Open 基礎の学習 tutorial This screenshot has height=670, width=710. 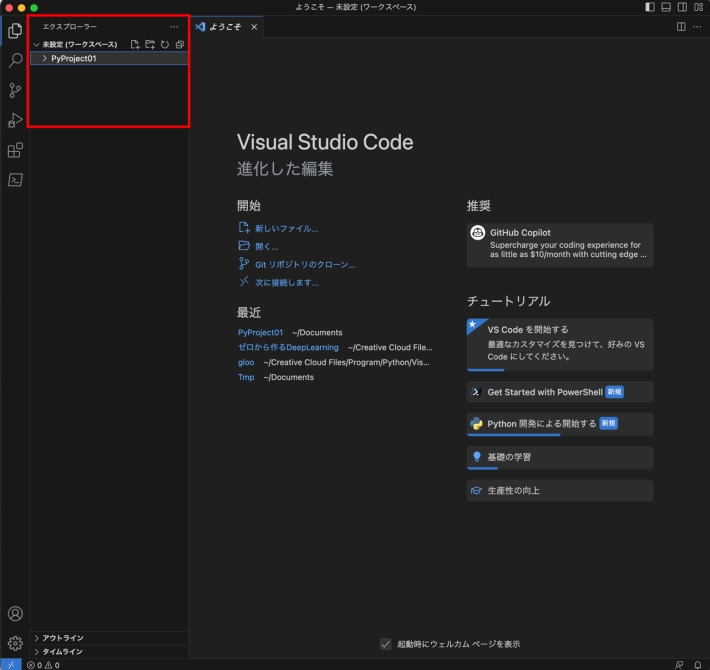click(560, 458)
